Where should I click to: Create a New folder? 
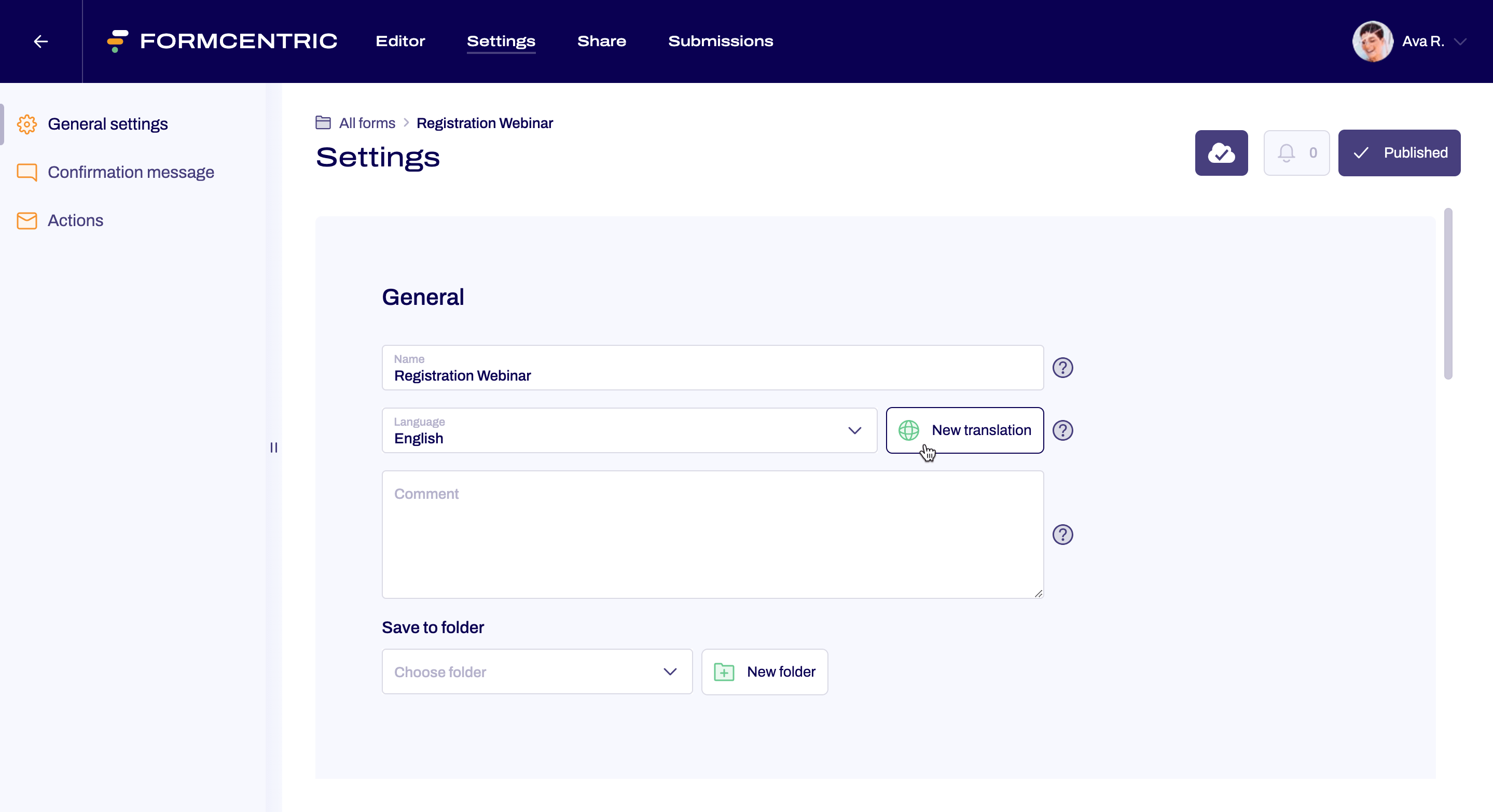point(765,671)
